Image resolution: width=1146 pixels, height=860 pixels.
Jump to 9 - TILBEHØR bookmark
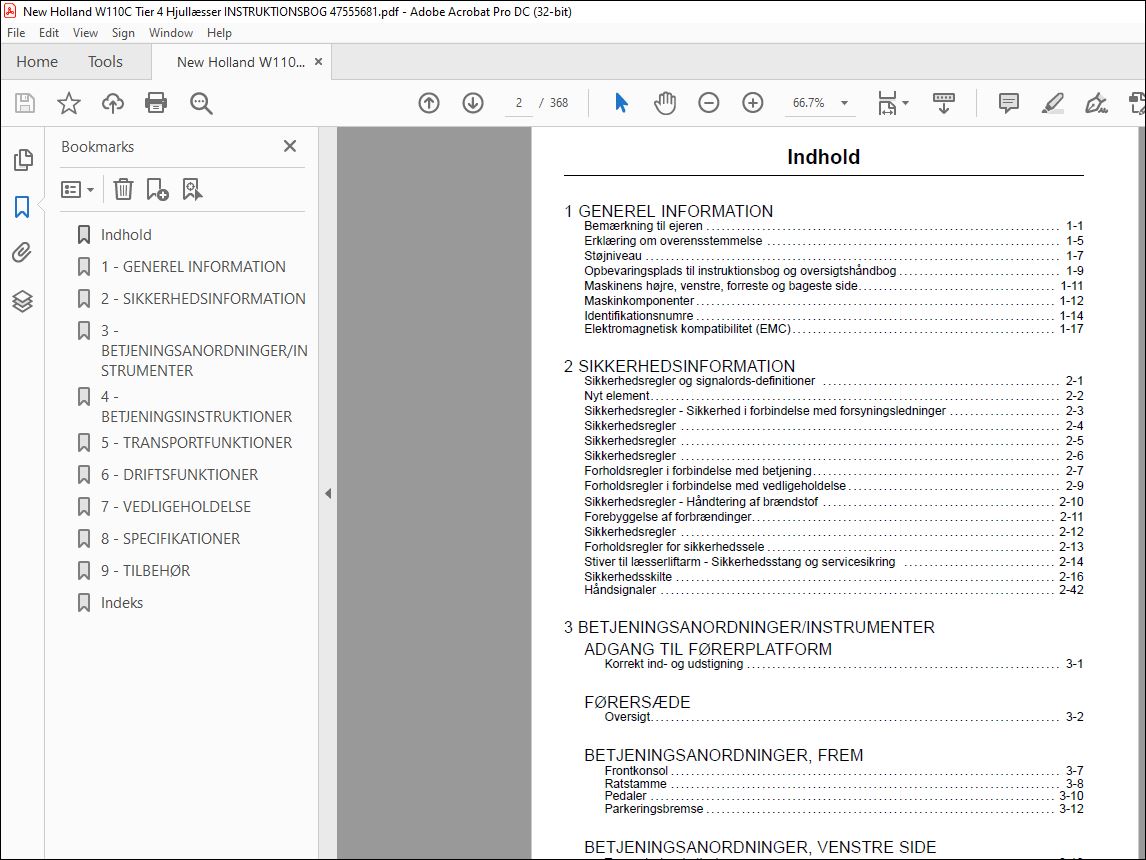pyautogui.click(x=145, y=571)
